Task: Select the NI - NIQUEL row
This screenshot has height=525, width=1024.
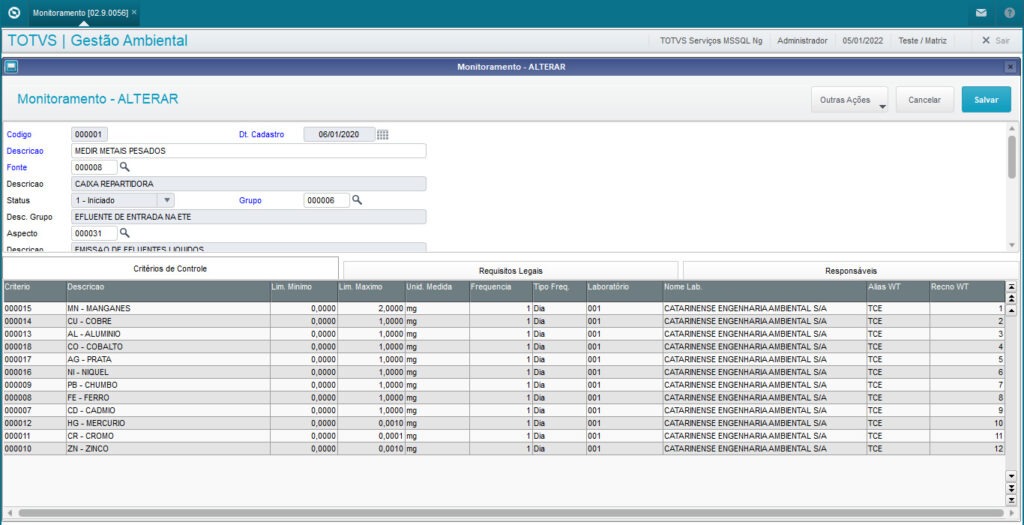Action: (x=504, y=372)
